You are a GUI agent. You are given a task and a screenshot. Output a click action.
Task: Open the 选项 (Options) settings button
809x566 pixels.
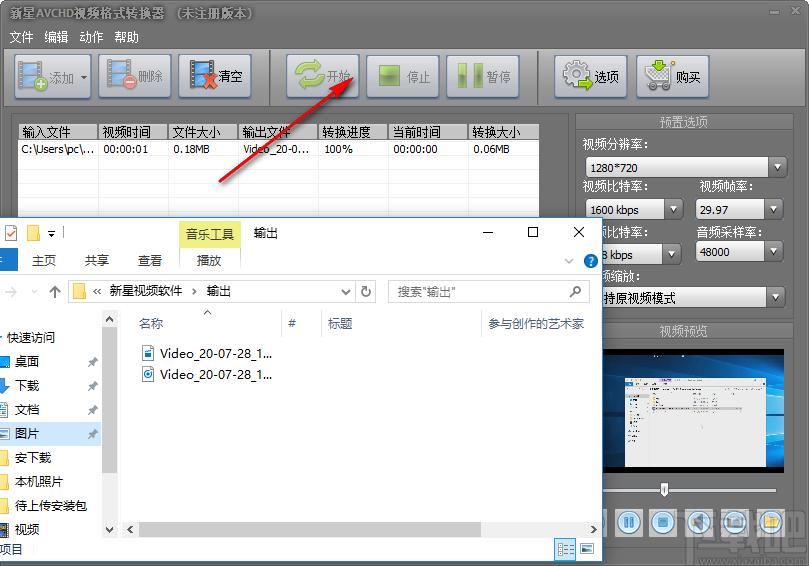[x=591, y=76]
